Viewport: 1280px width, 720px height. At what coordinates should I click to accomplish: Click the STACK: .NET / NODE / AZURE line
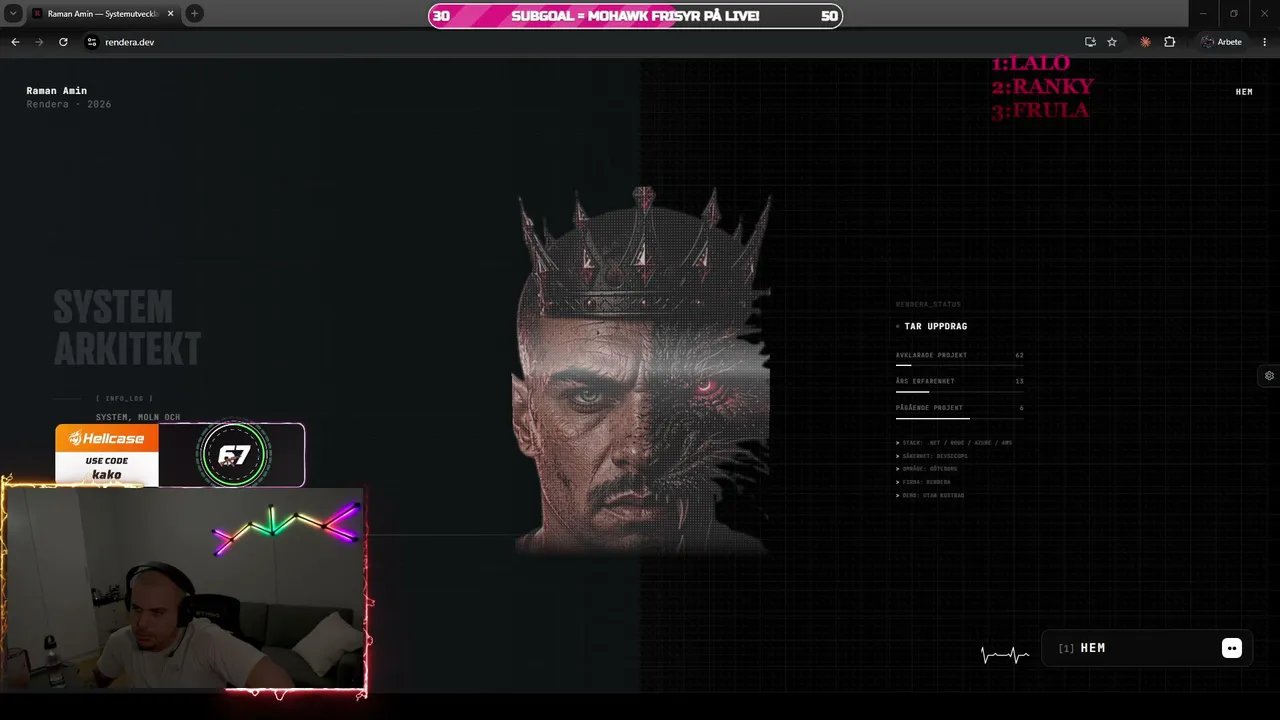click(x=955, y=443)
